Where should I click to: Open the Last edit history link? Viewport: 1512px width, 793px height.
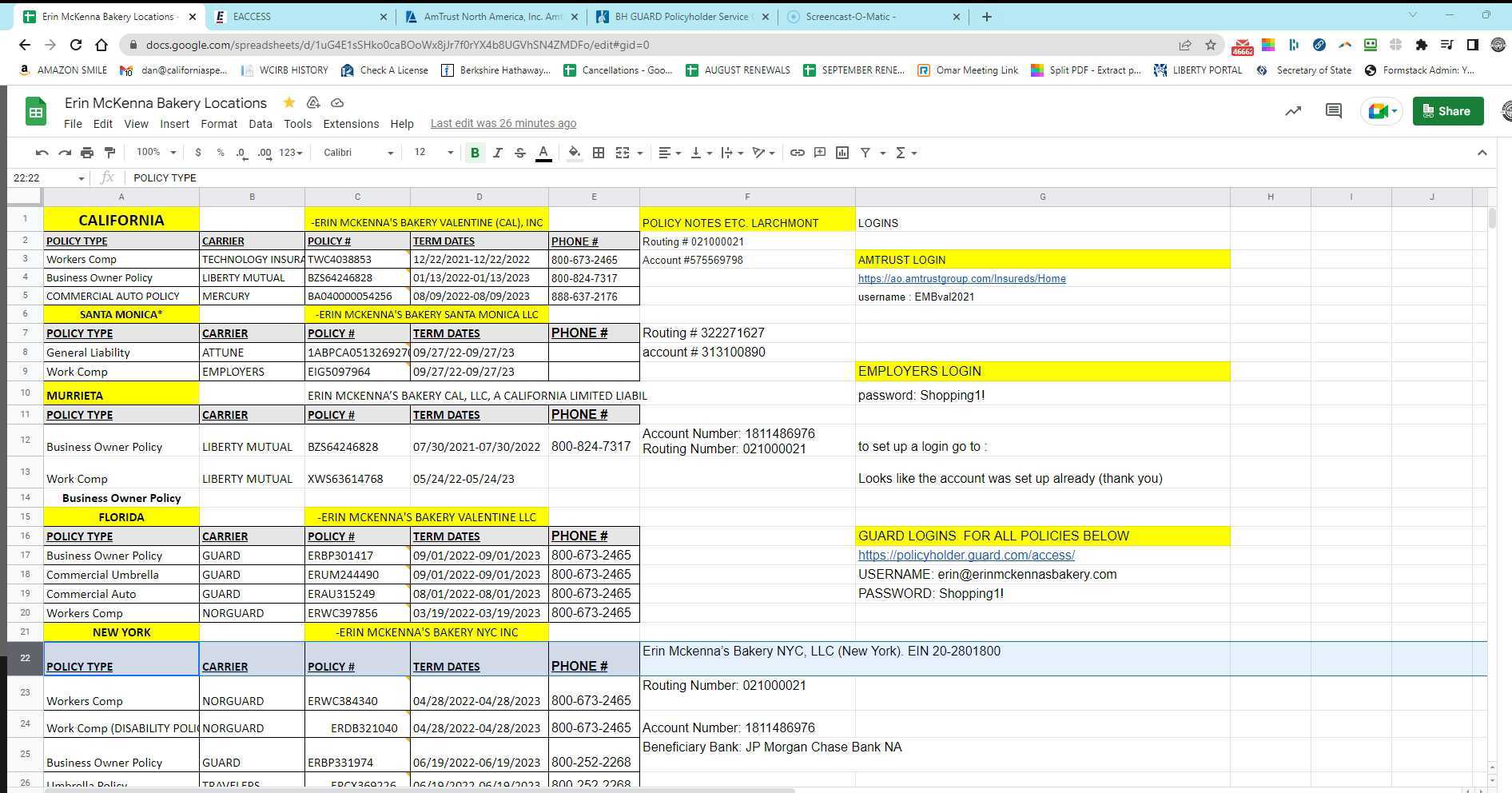pyautogui.click(x=503, y=124)
